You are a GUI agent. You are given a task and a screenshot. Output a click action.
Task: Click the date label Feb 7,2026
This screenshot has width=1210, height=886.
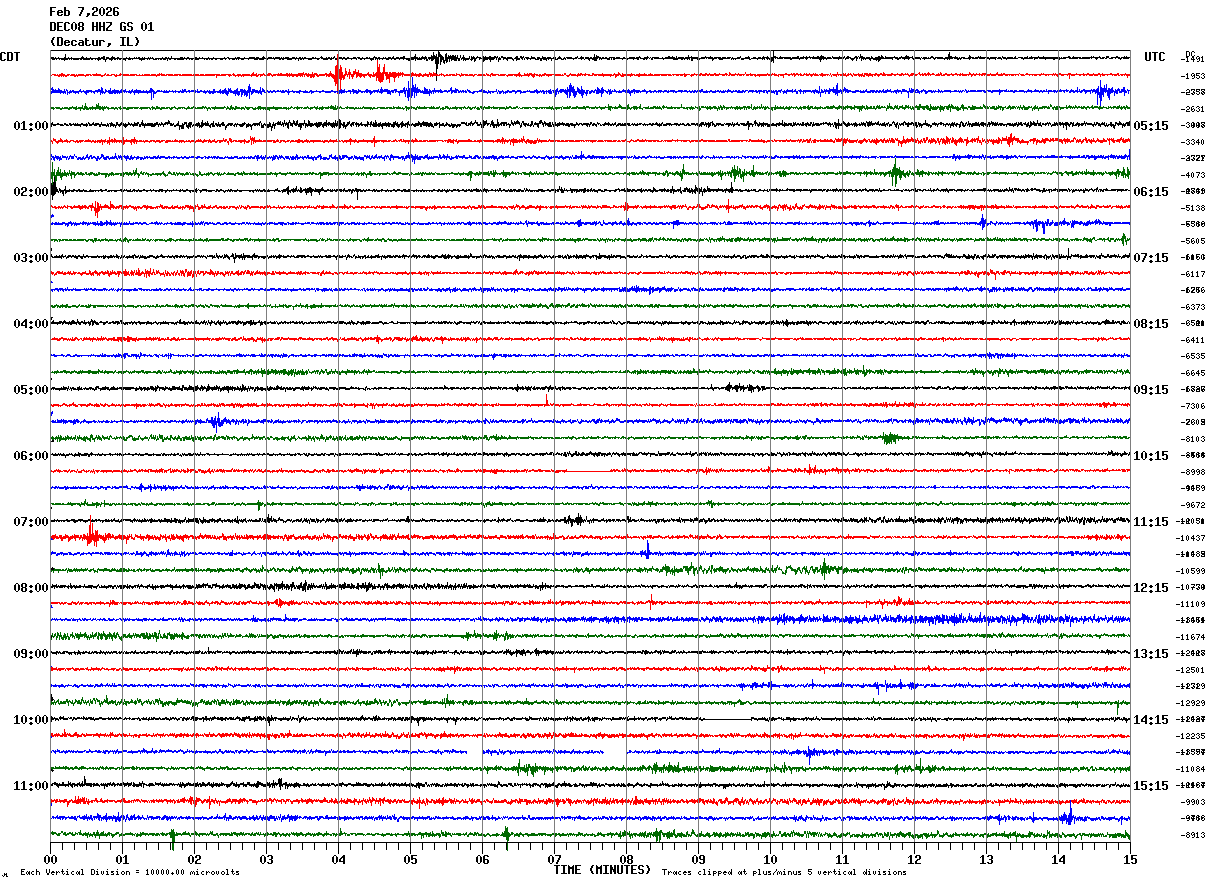tap(84, 12)
